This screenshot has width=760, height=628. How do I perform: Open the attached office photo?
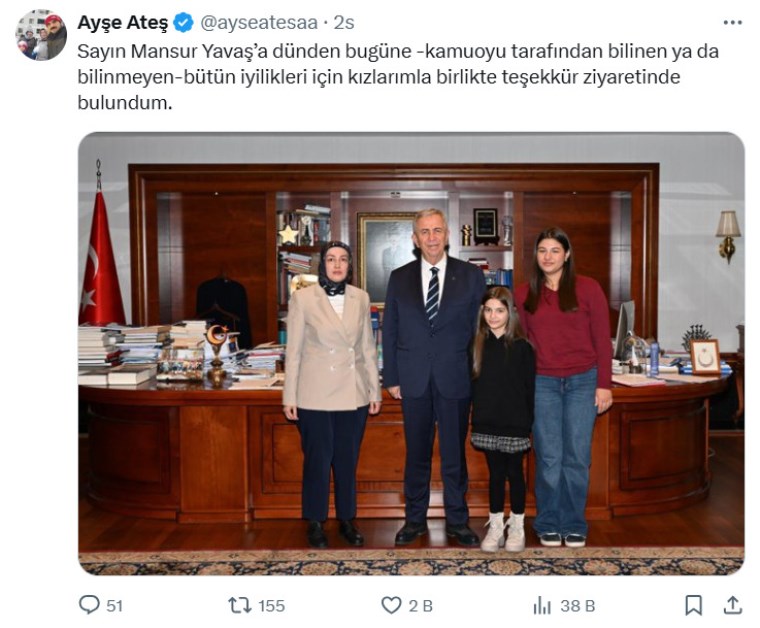point(411,353)
